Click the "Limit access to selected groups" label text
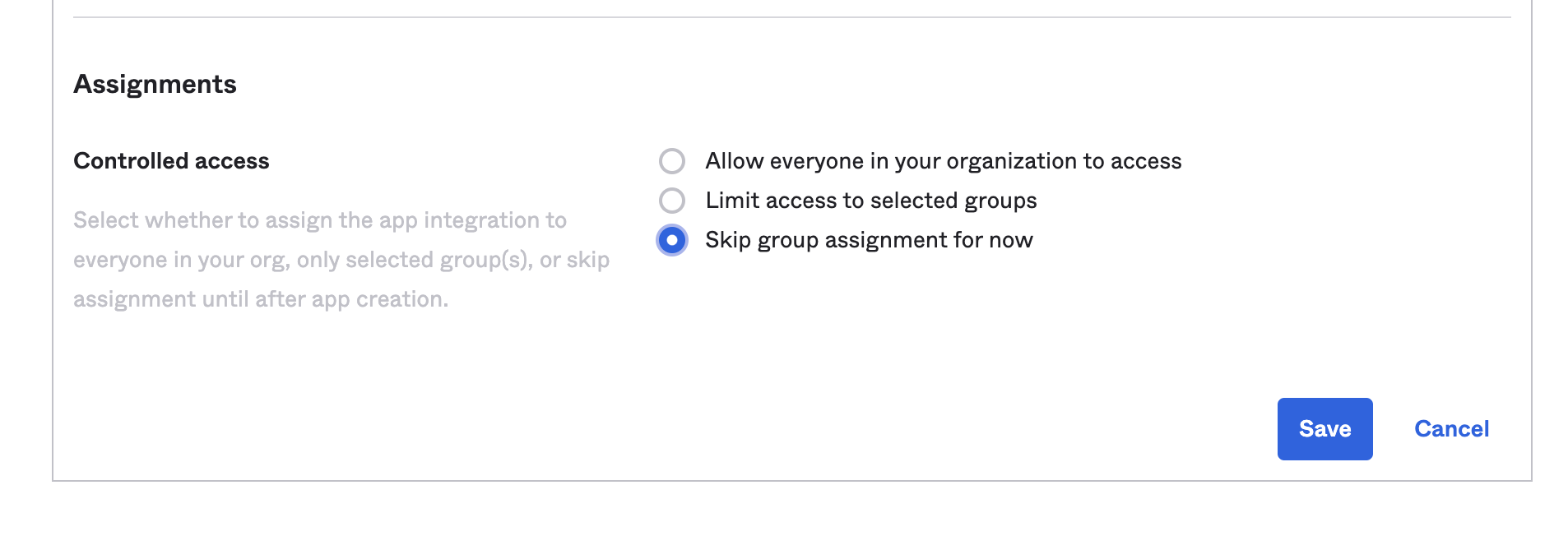Image resolution: width=1568 pixels, height=559 pixels. pos(870,201)
